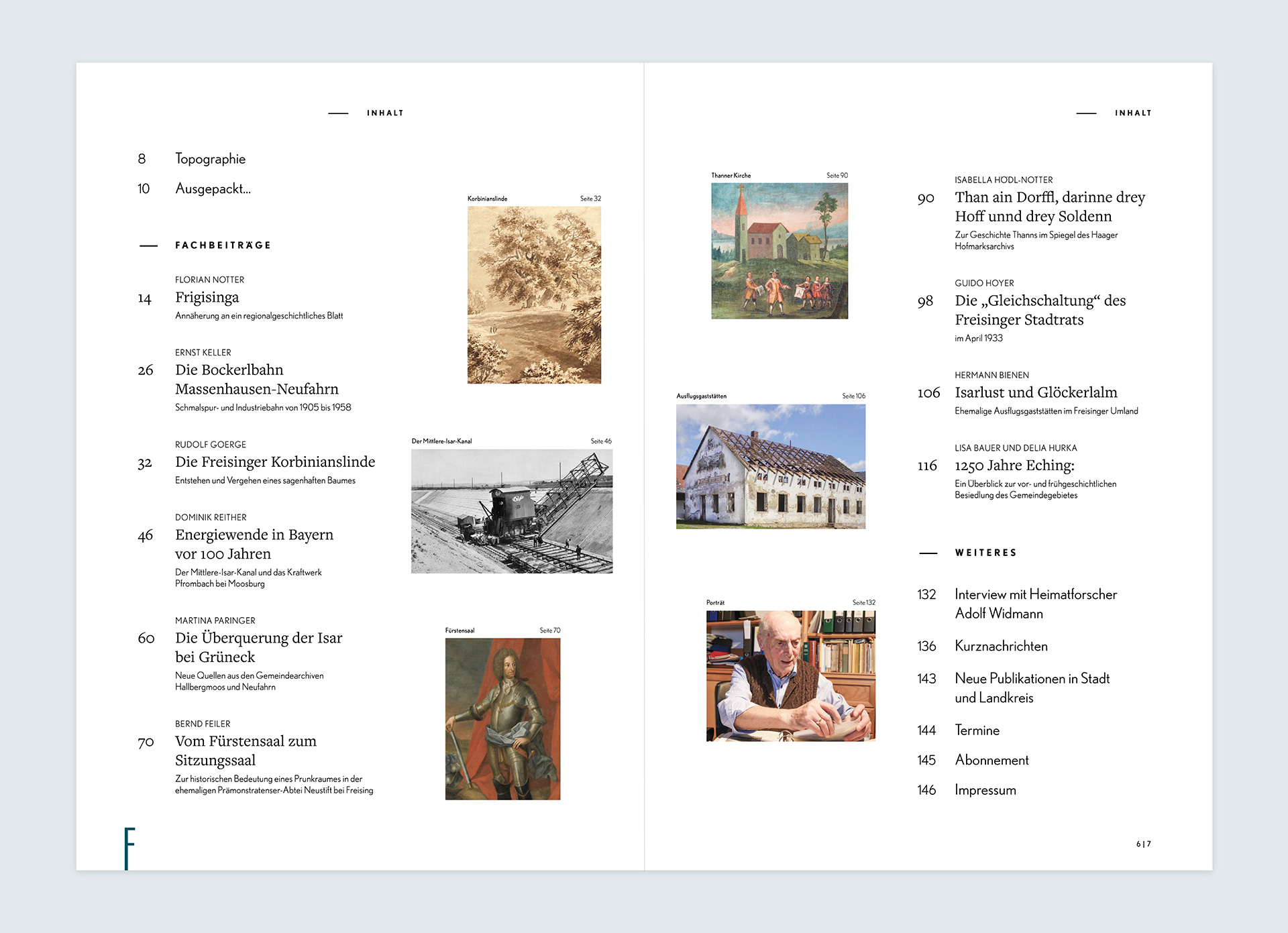Viewport: 1288px width, 933px height.
Task: Click the Topographie entry on page 8
Action: click(x=210, y=159)
